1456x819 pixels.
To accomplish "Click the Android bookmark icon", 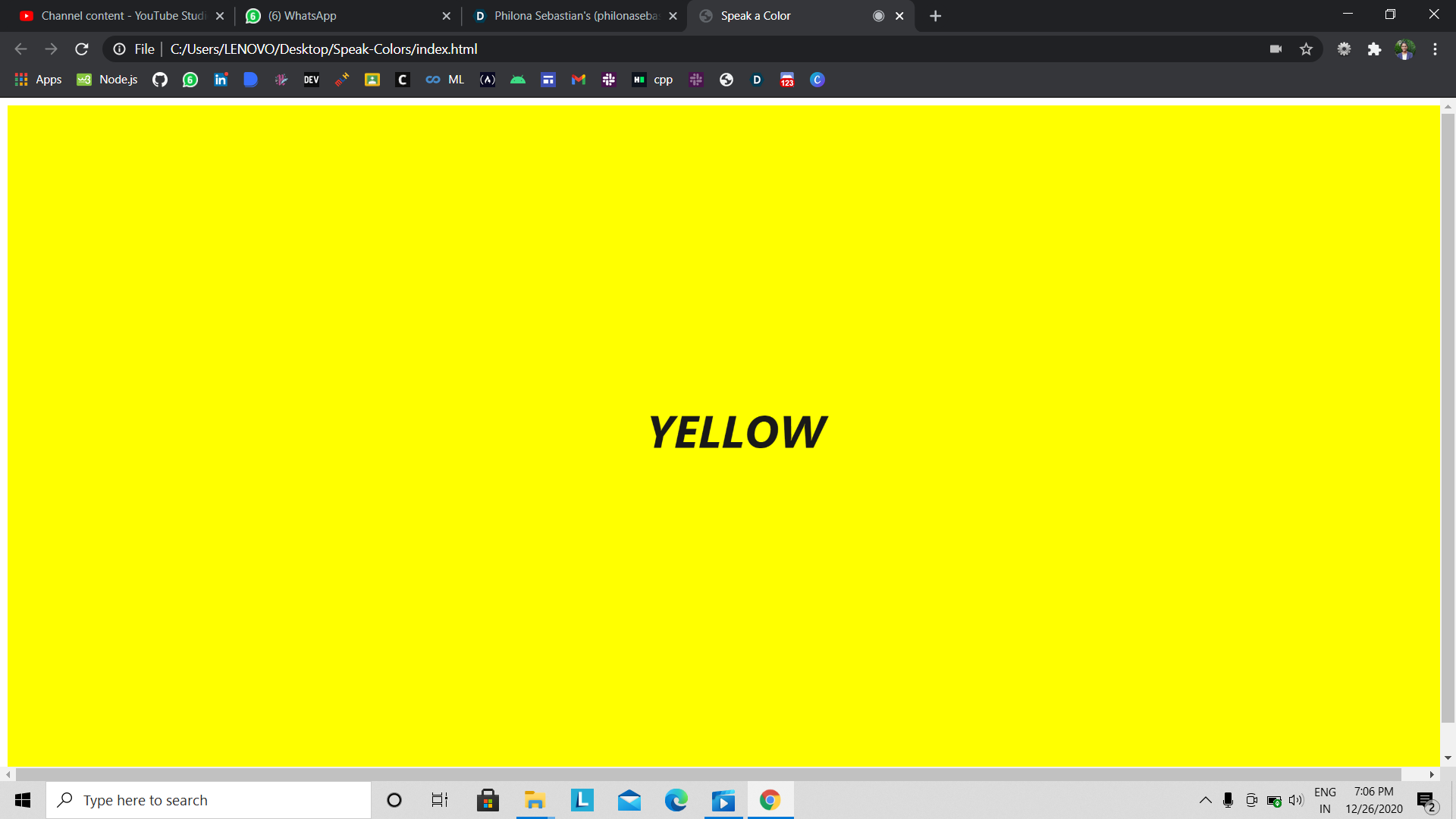I will [x=518, y=80].
